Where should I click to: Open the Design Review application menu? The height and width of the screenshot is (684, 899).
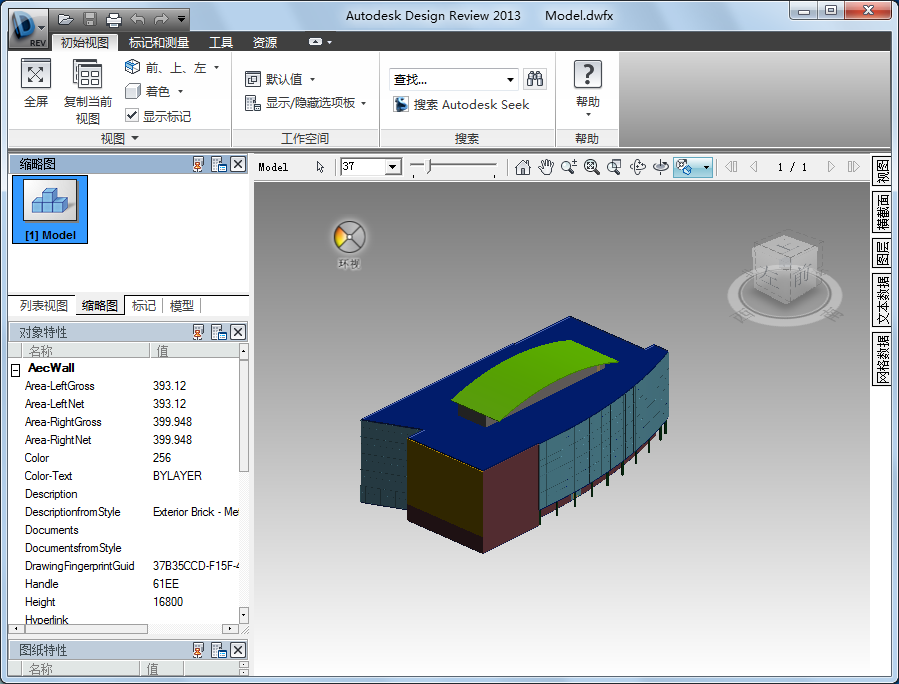coord(28,29)
